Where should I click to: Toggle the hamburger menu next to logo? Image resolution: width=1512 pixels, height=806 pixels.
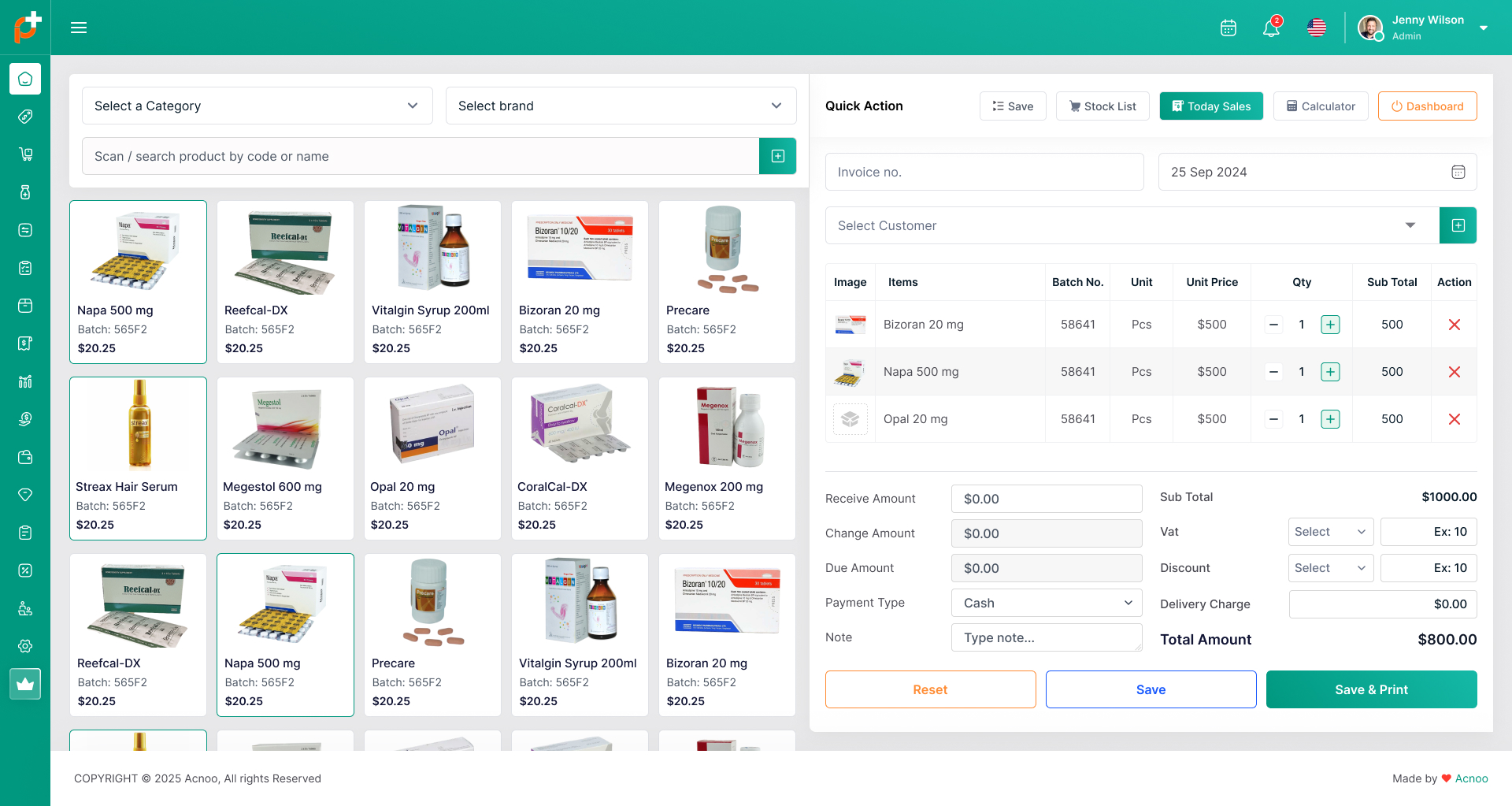79,27
